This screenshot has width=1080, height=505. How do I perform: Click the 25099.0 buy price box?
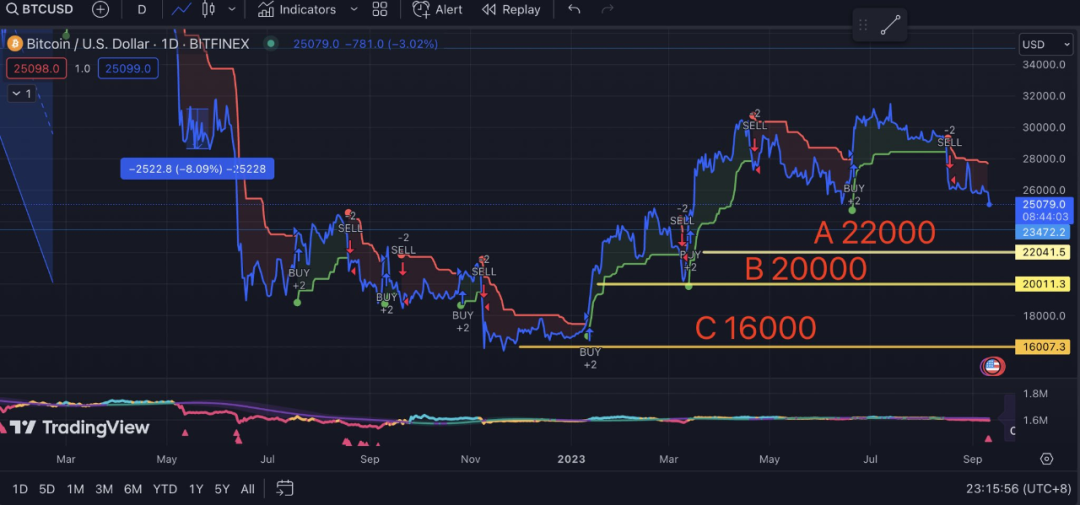tap(129, 68)
